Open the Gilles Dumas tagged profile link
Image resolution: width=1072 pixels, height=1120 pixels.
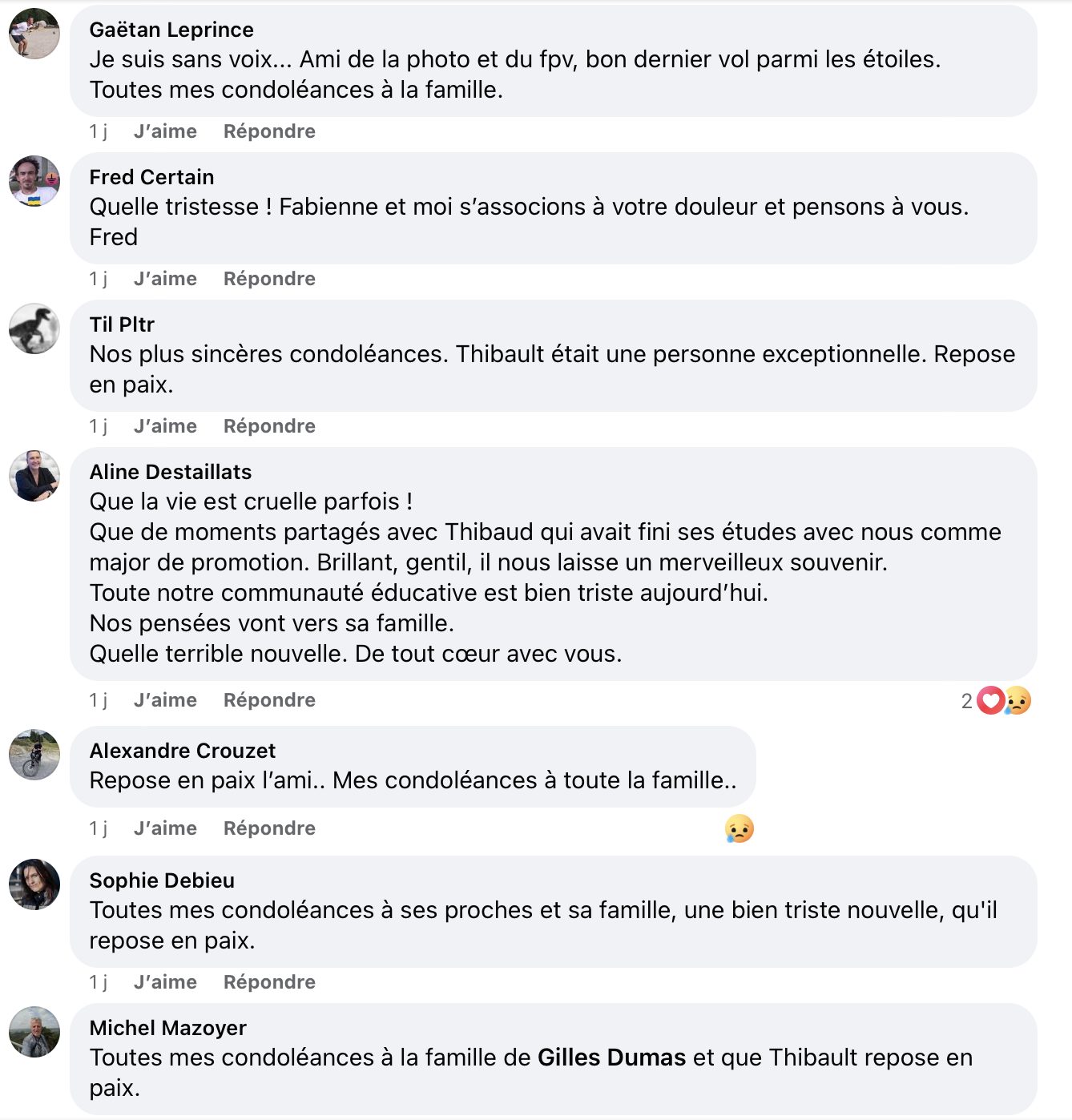611,1058
